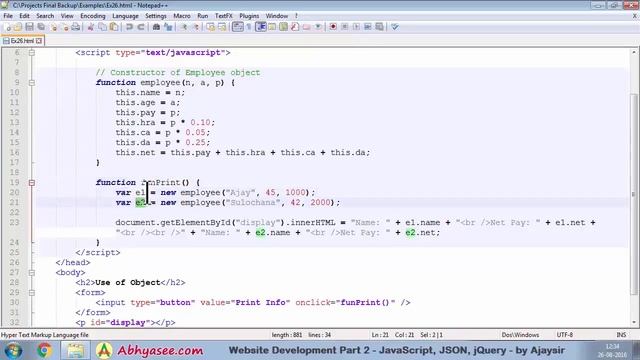
Task: Save the recorded macro icon
Action: tap(379, 27)
